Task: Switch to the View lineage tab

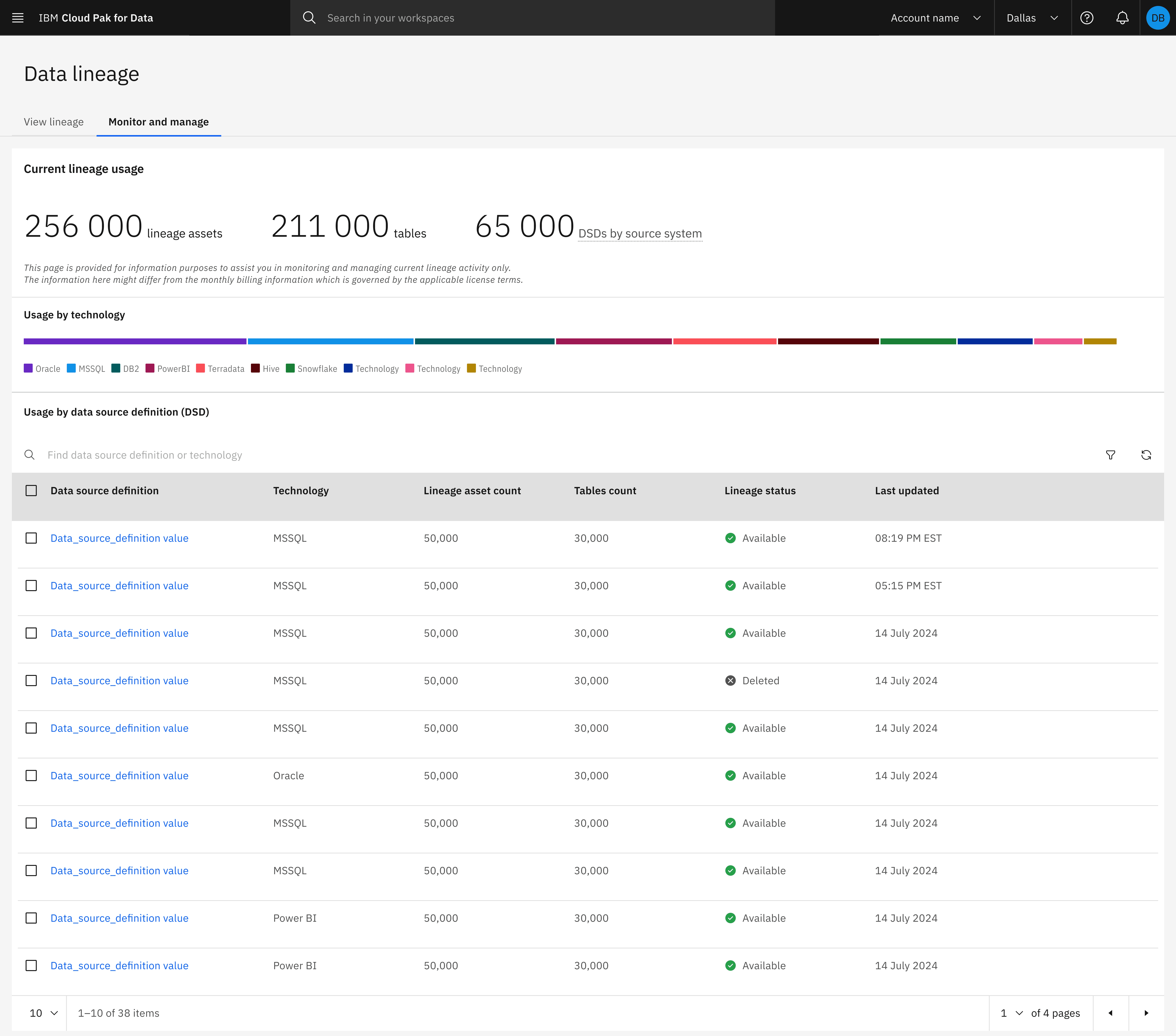Action: tap(53, 122)
